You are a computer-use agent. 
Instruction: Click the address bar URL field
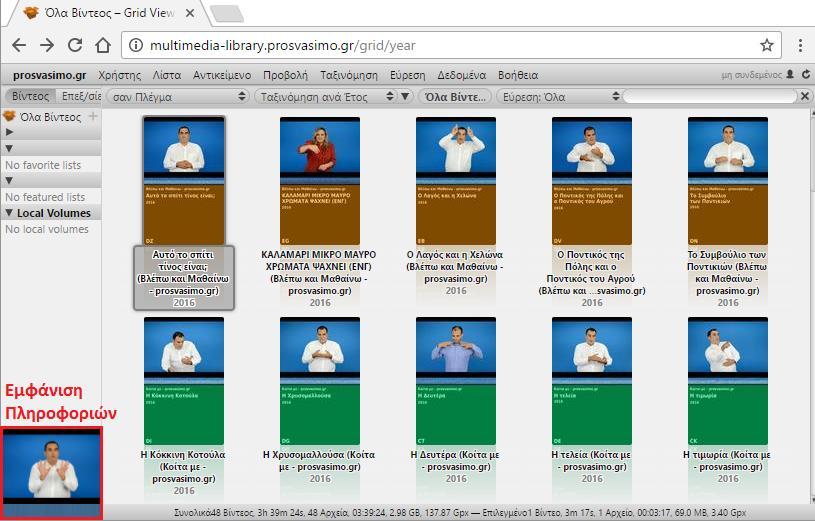pos(451,46)
